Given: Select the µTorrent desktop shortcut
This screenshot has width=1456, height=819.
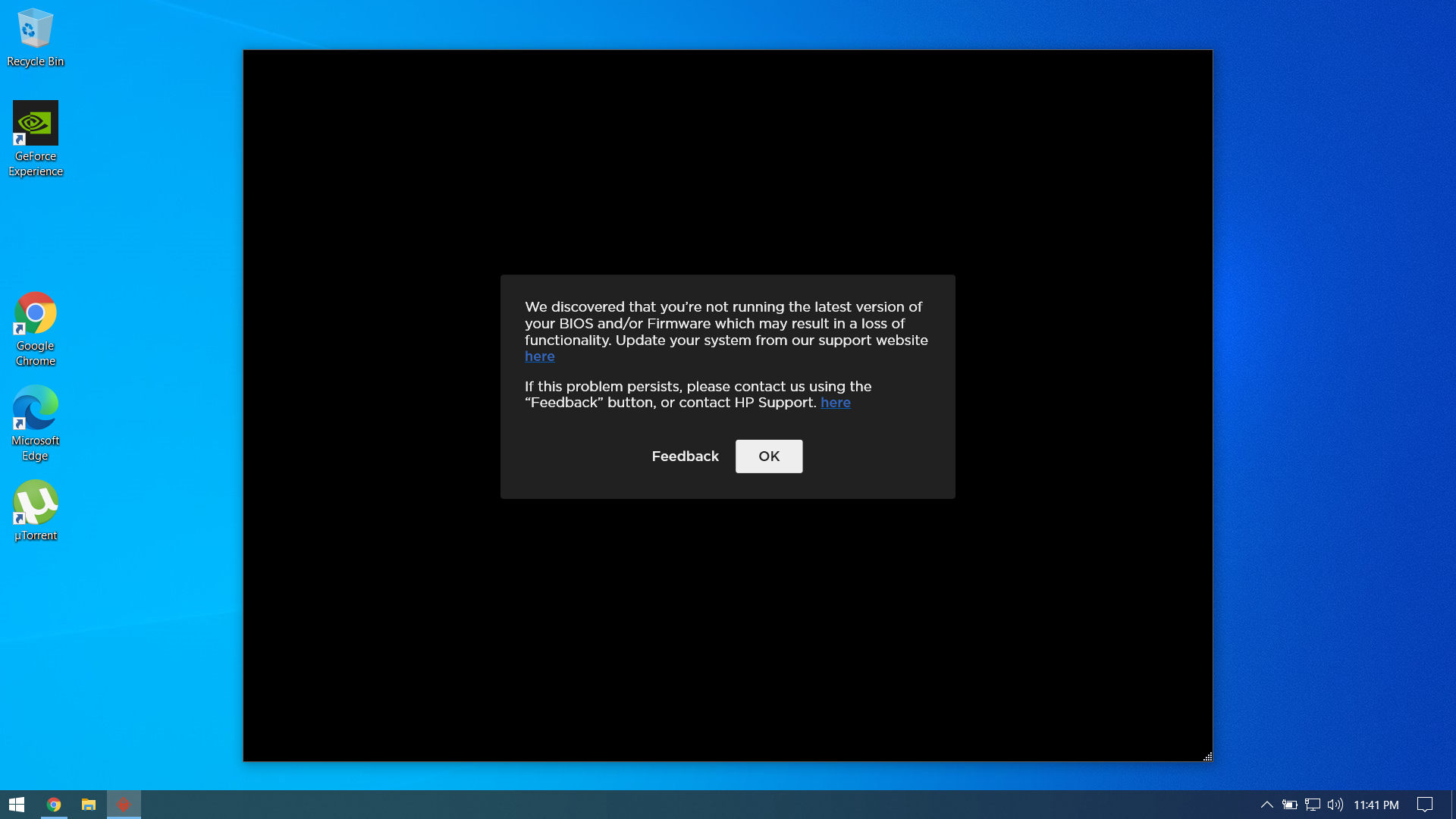Looking at the screenshot, I should 35,511.
